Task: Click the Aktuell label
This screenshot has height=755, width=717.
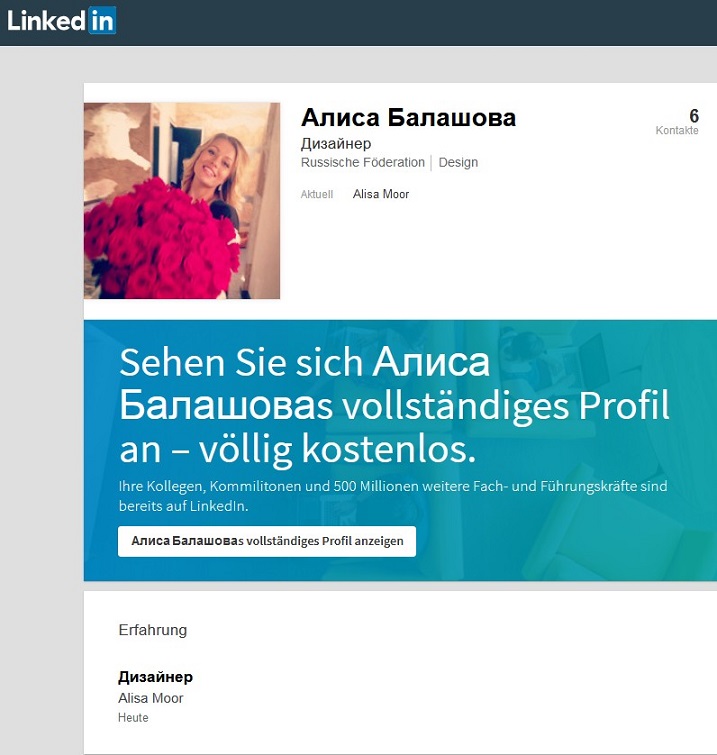Action: point(317,194)
